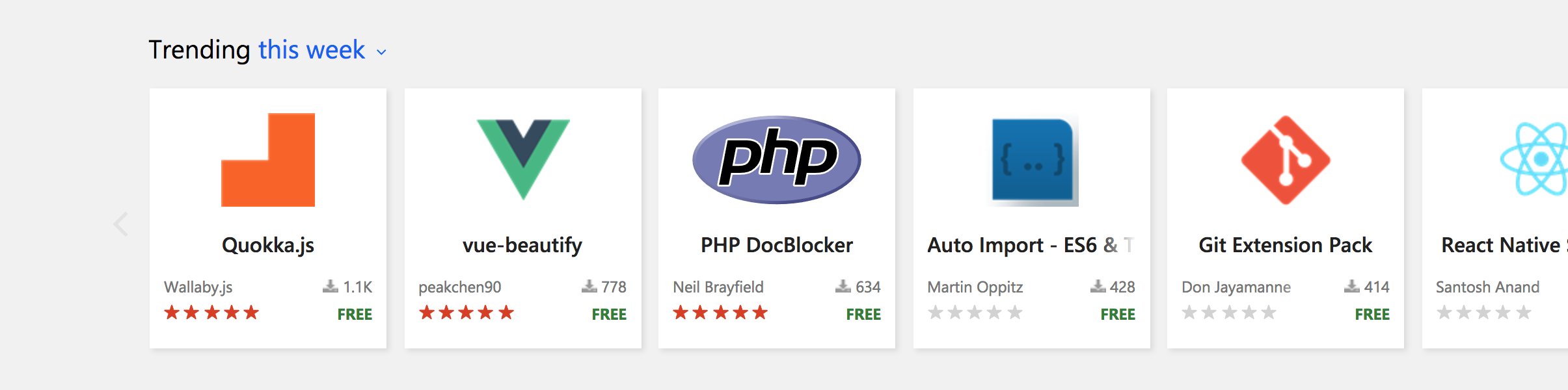Click the vue-beautify Vue logo

(x=523, y=159)
